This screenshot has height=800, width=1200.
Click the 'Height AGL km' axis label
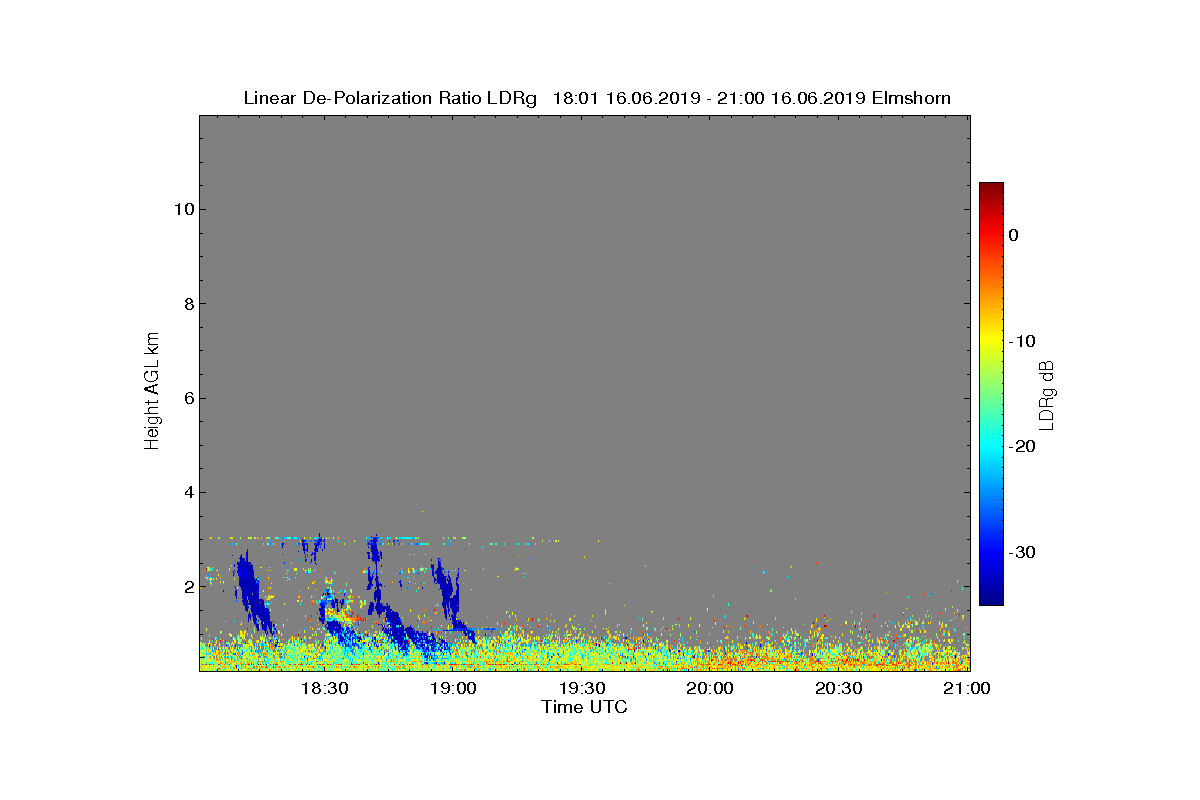point(152,393)
